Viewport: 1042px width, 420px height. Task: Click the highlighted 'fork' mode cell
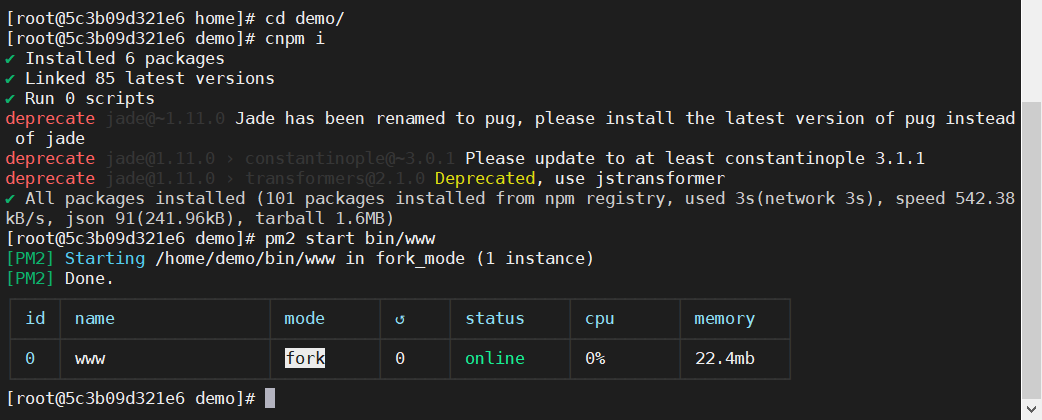coord(305,358)
